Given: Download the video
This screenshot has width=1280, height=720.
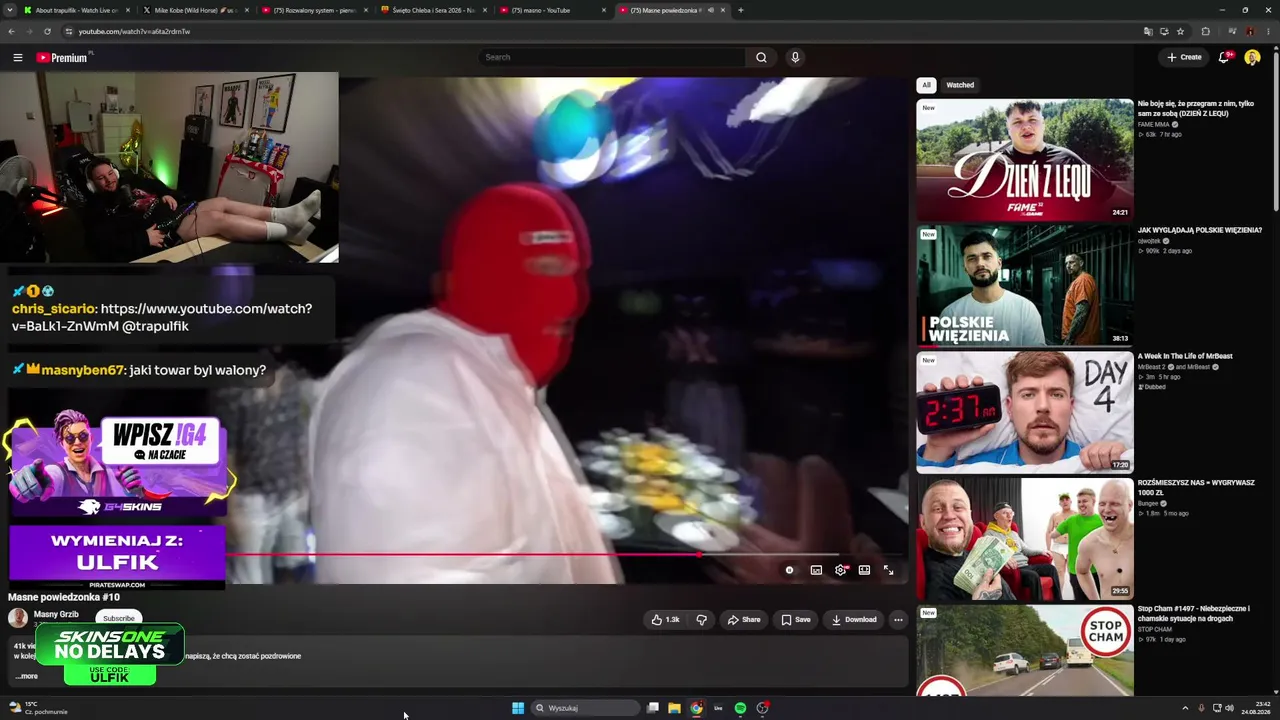Looking at the screenshot, I should [854, 620].
